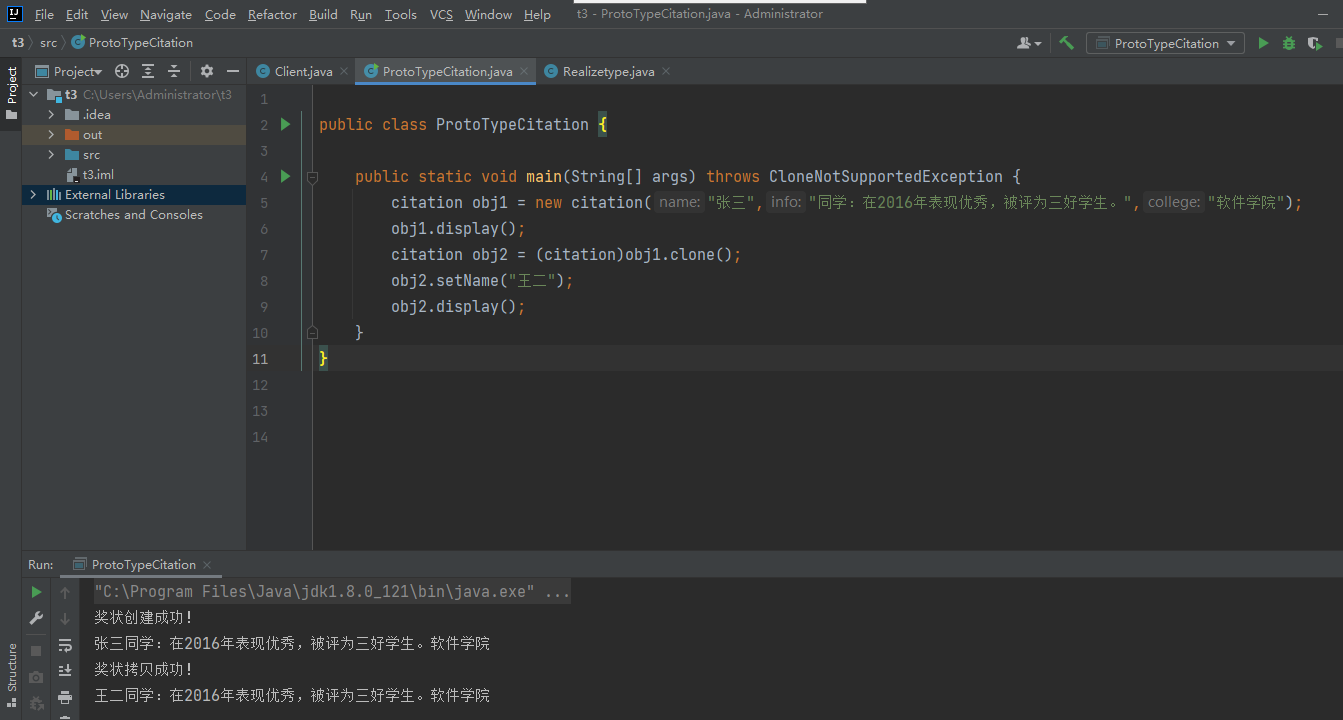Start debugging with the green bug icon
Screen dimensions: 1343x720
pyautogui.click(x=1289, y=43)
